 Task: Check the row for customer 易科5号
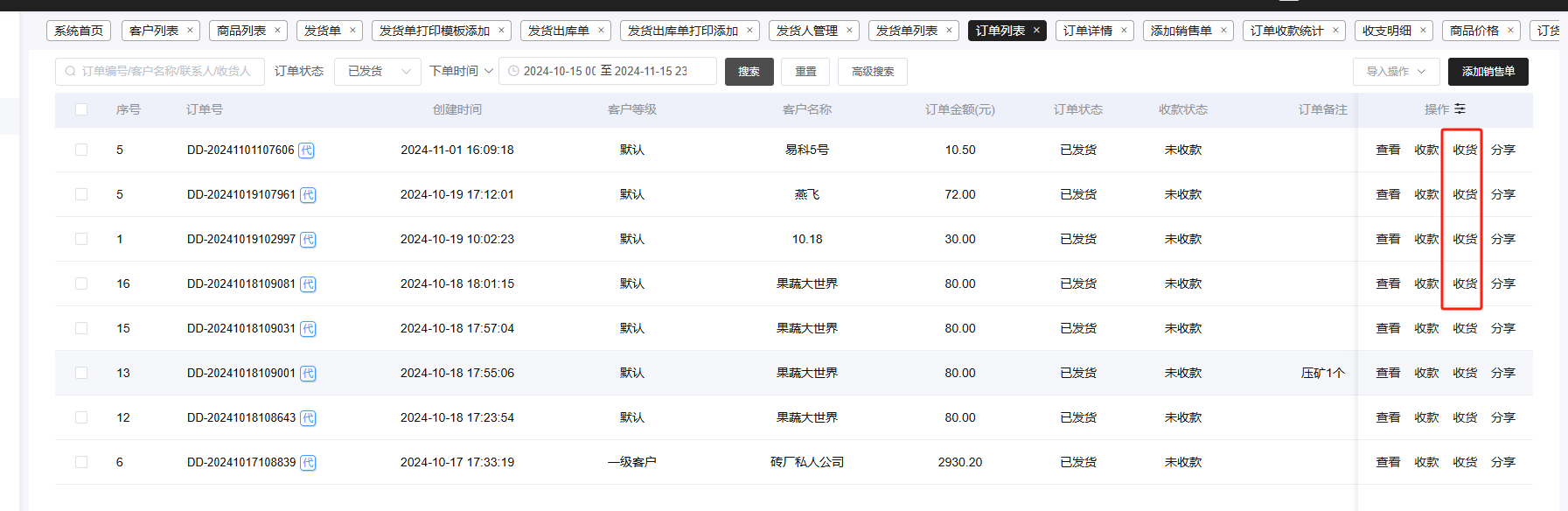[81, 150]
